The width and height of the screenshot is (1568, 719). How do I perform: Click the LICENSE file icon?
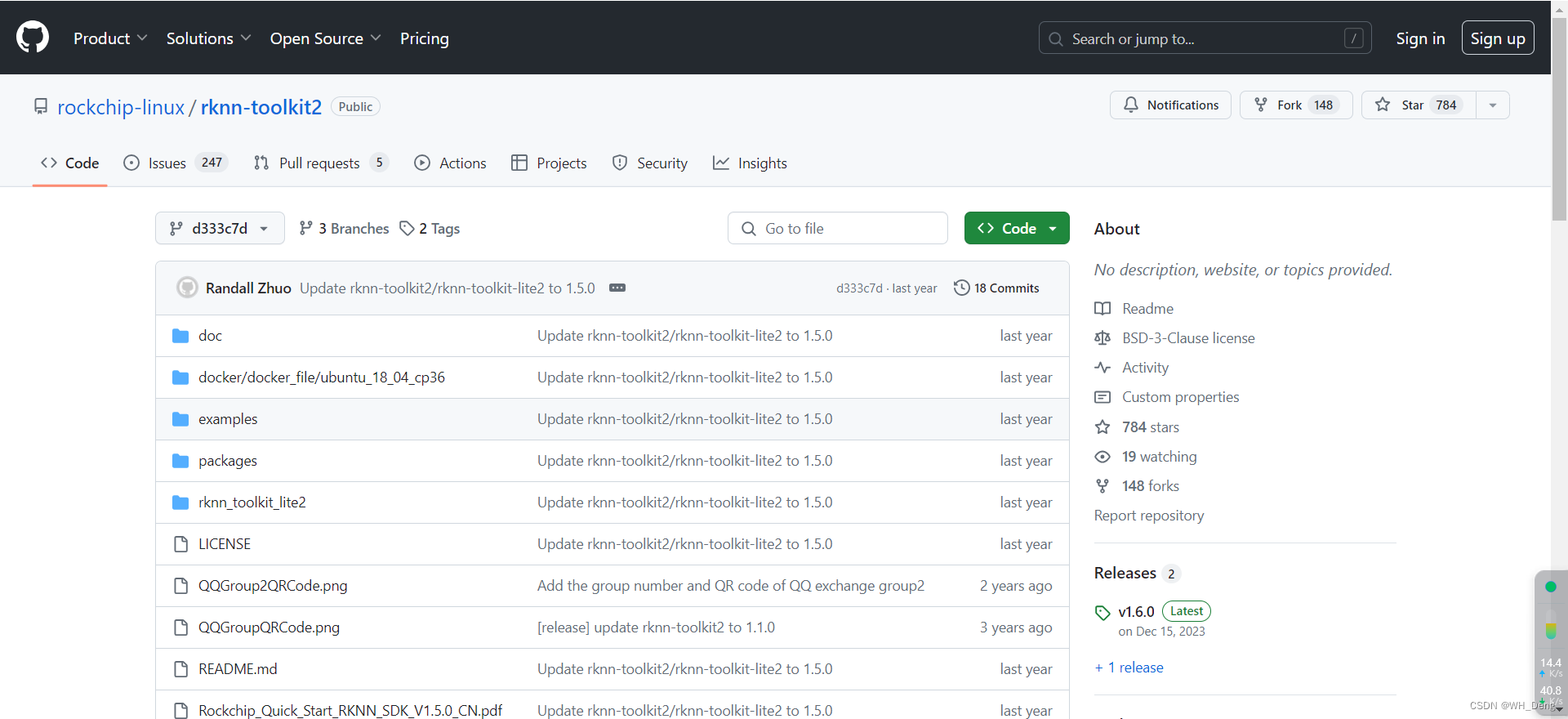(181, 544)
